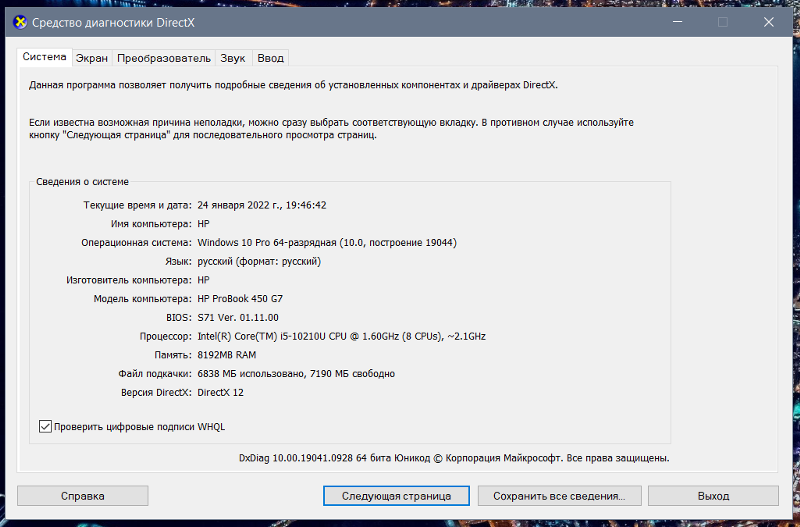
Task: Click the page file value 6838 МБ использовано
Action: coord(296,373)
